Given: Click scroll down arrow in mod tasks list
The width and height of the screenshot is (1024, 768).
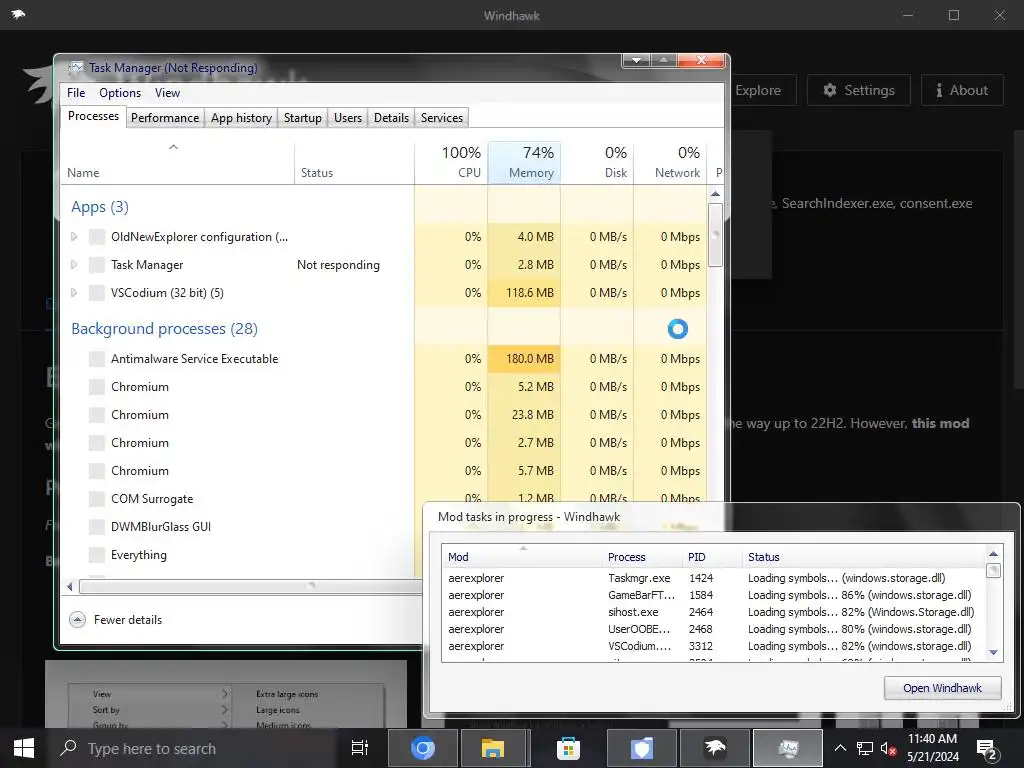Looking at the screenshot, I should 993,652.
